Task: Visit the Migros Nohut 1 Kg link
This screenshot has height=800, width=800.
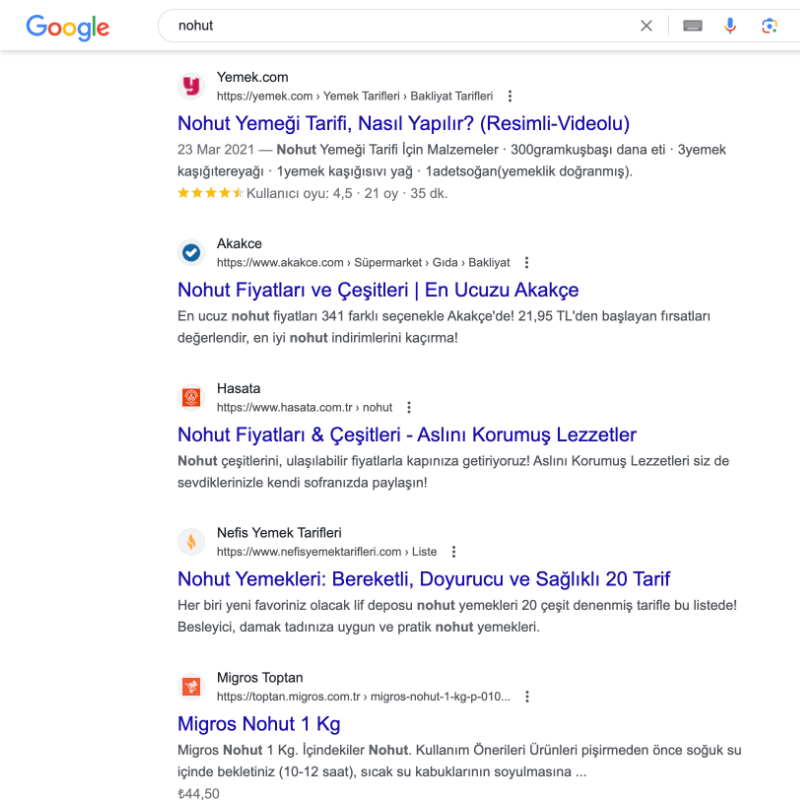Action: (x=259, y=724)
